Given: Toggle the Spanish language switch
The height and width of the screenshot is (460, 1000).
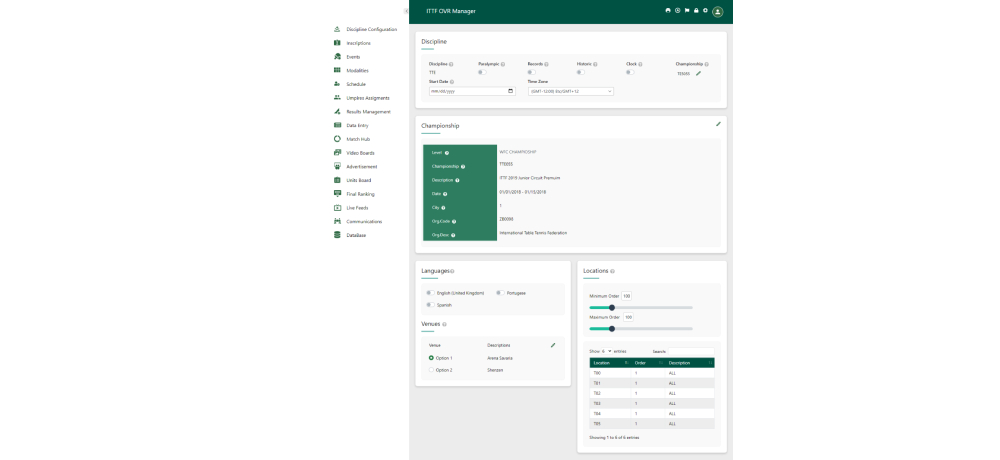Looking at the screenshot, I should (429, 304).
